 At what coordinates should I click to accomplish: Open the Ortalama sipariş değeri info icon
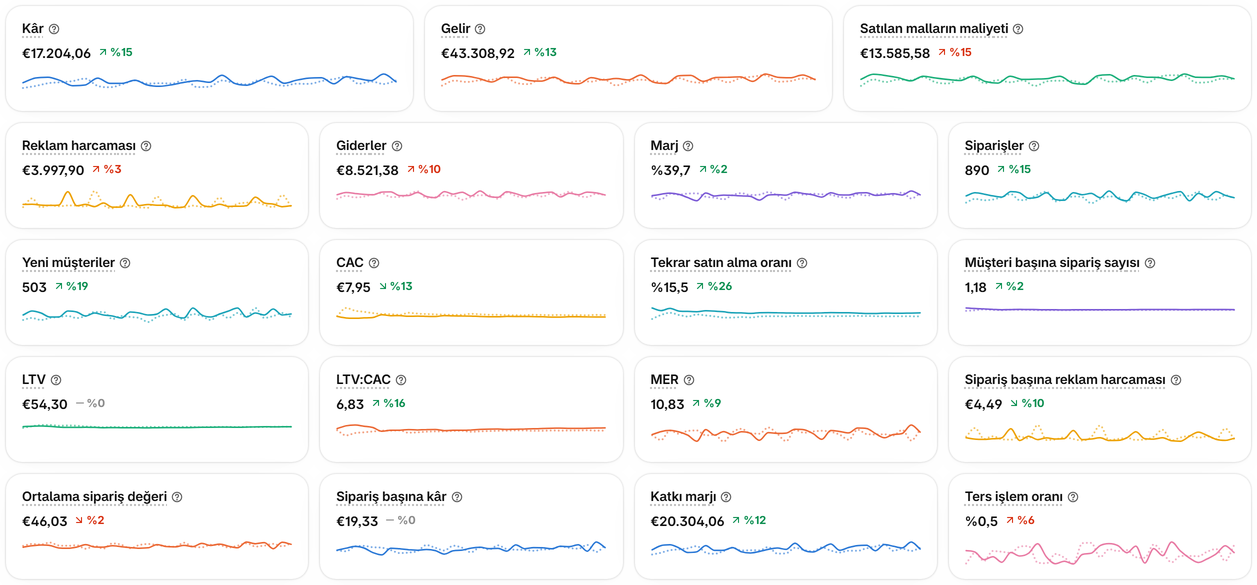point(177,497)
